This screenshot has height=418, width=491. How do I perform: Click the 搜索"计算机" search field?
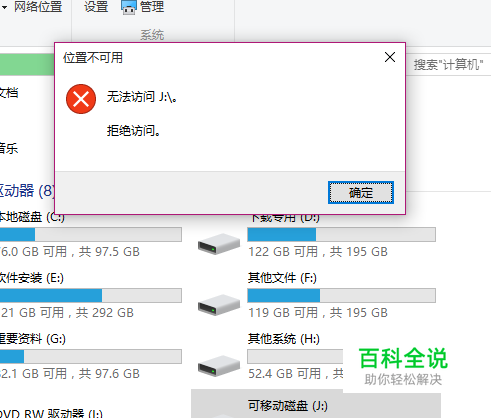click(x=448, y=64)
